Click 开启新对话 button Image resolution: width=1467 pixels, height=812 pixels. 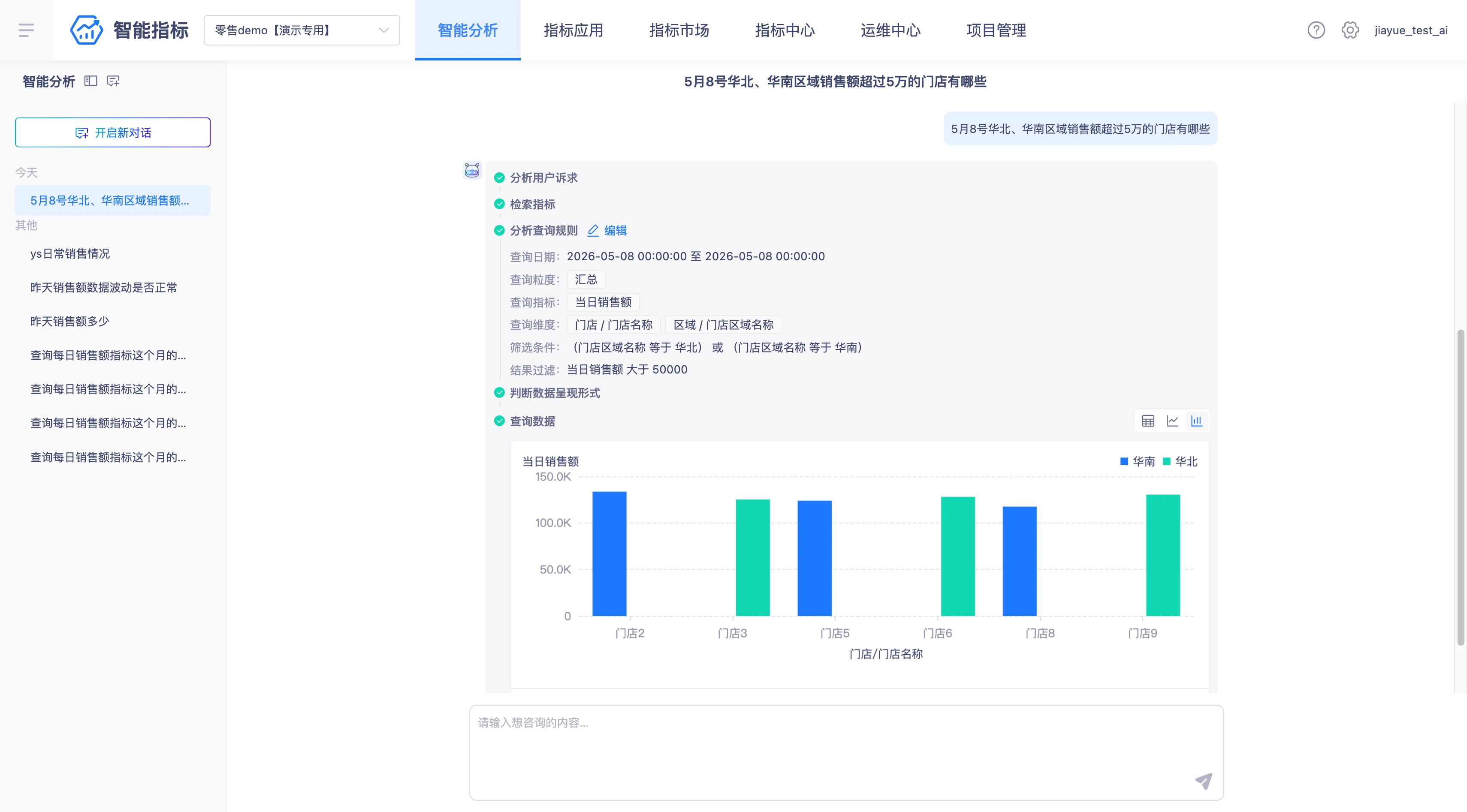pyautogui.click(x=113, y=132)
